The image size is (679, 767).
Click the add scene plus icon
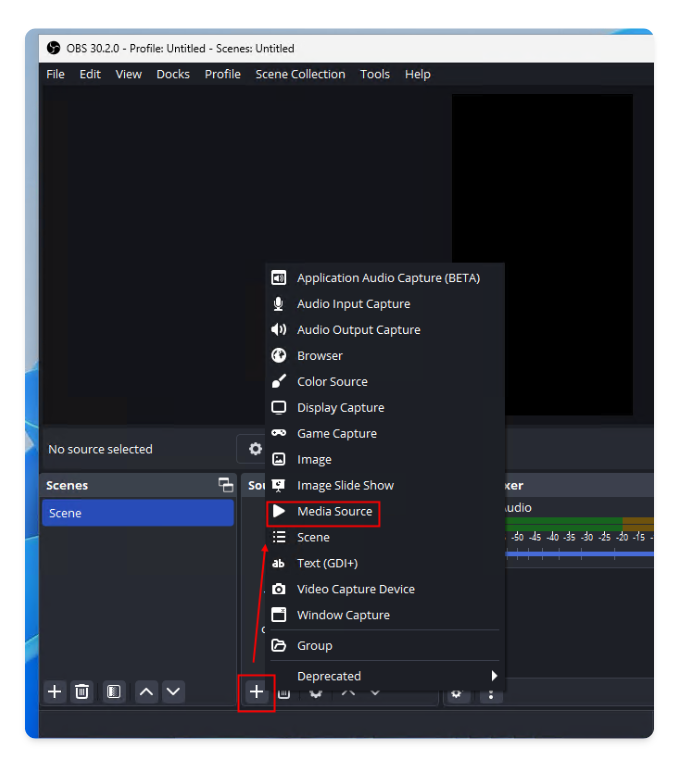(x=55, y=692)
